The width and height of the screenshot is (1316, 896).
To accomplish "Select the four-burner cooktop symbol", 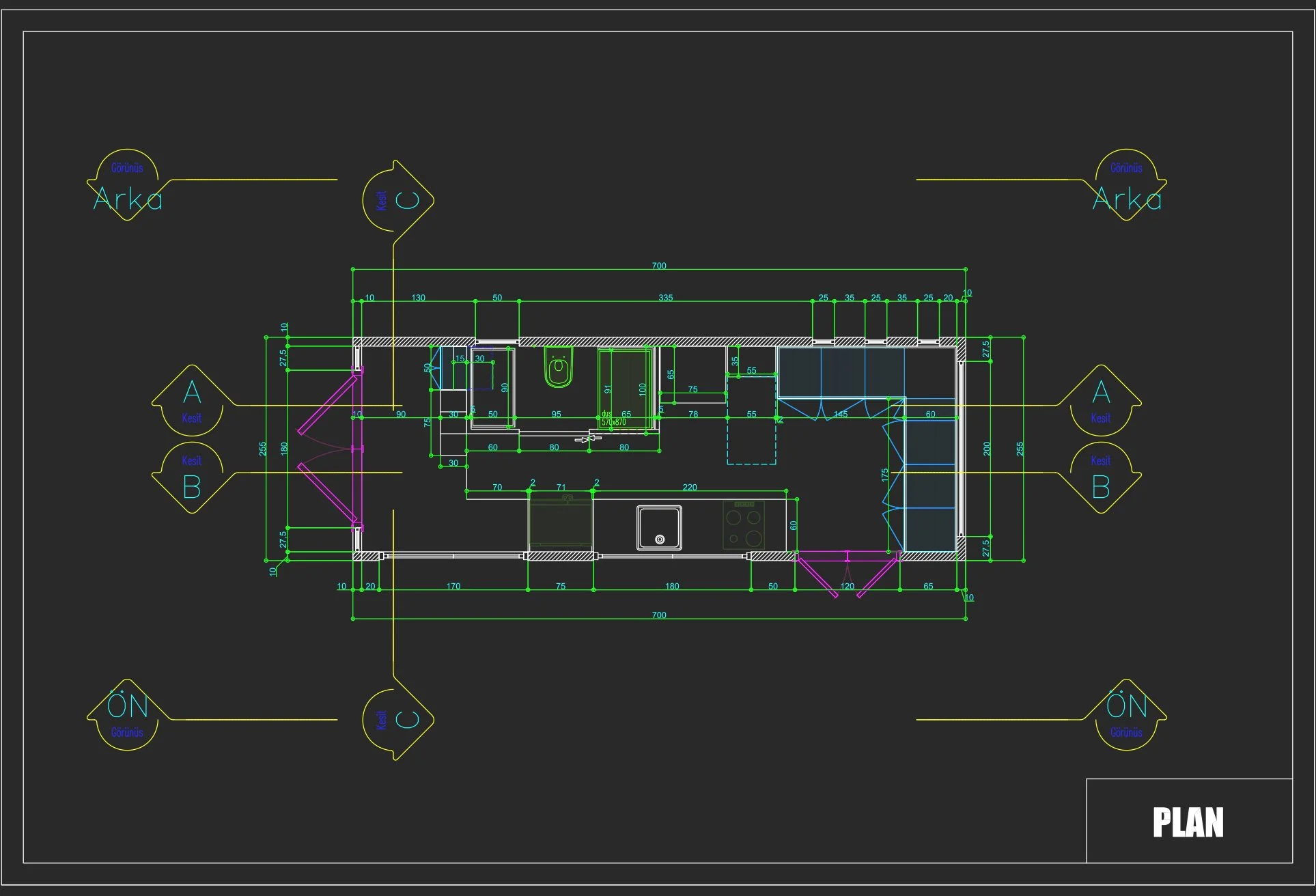I will pyautogui.click(x=744, y=524).
